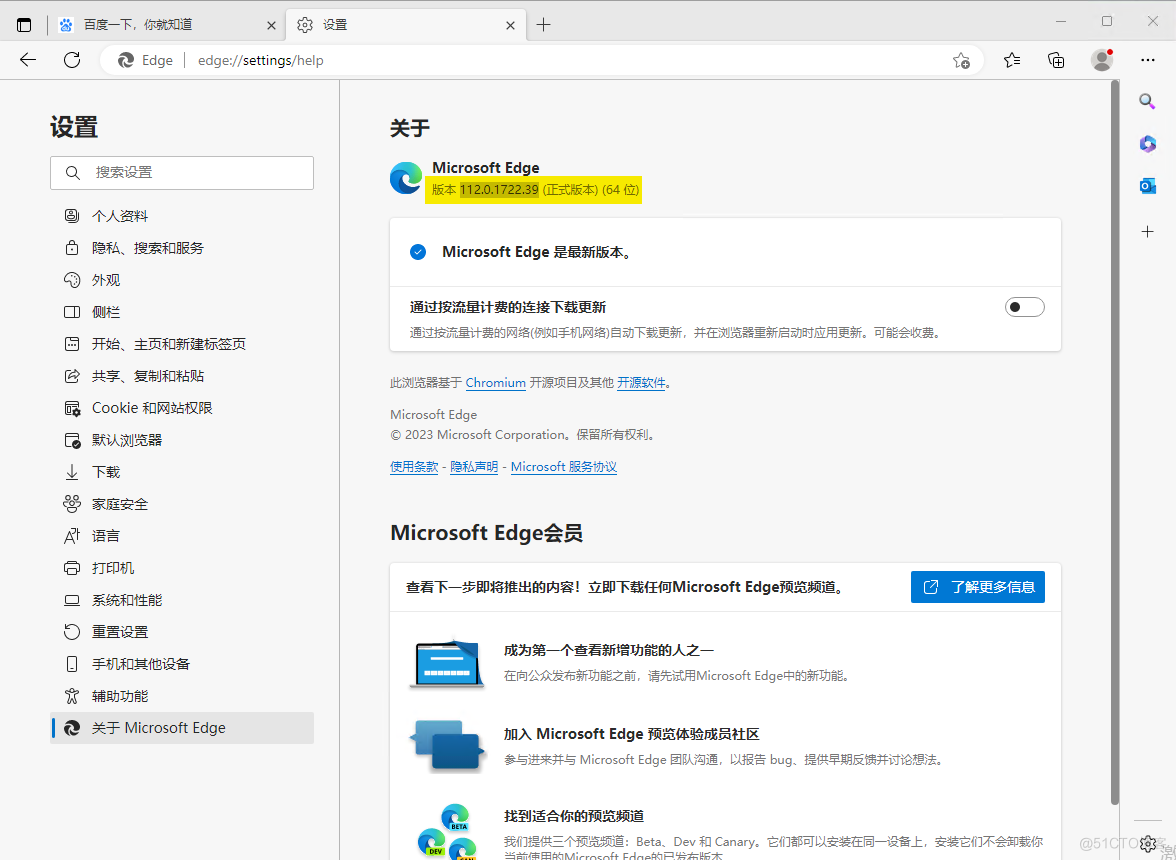Image resolution: width=1176 pixels, height=860 pixels.
Task: Click the 搜索设置 search field
Action: click(x=182, y=173)
